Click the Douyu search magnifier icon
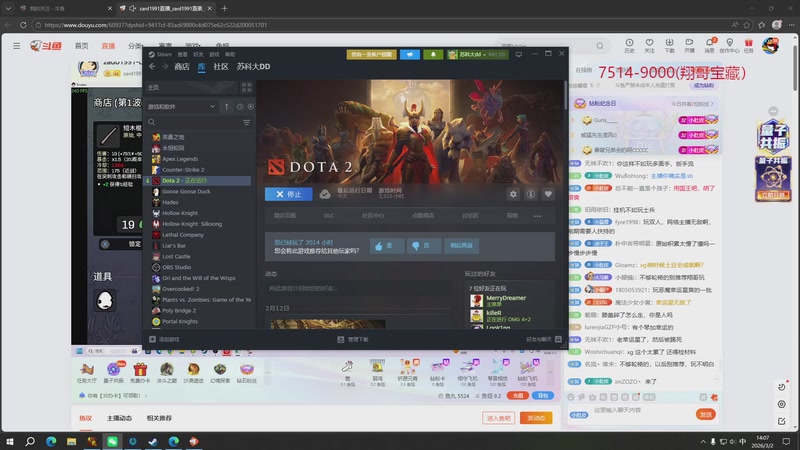800x450 pixels. click(600, 46)
